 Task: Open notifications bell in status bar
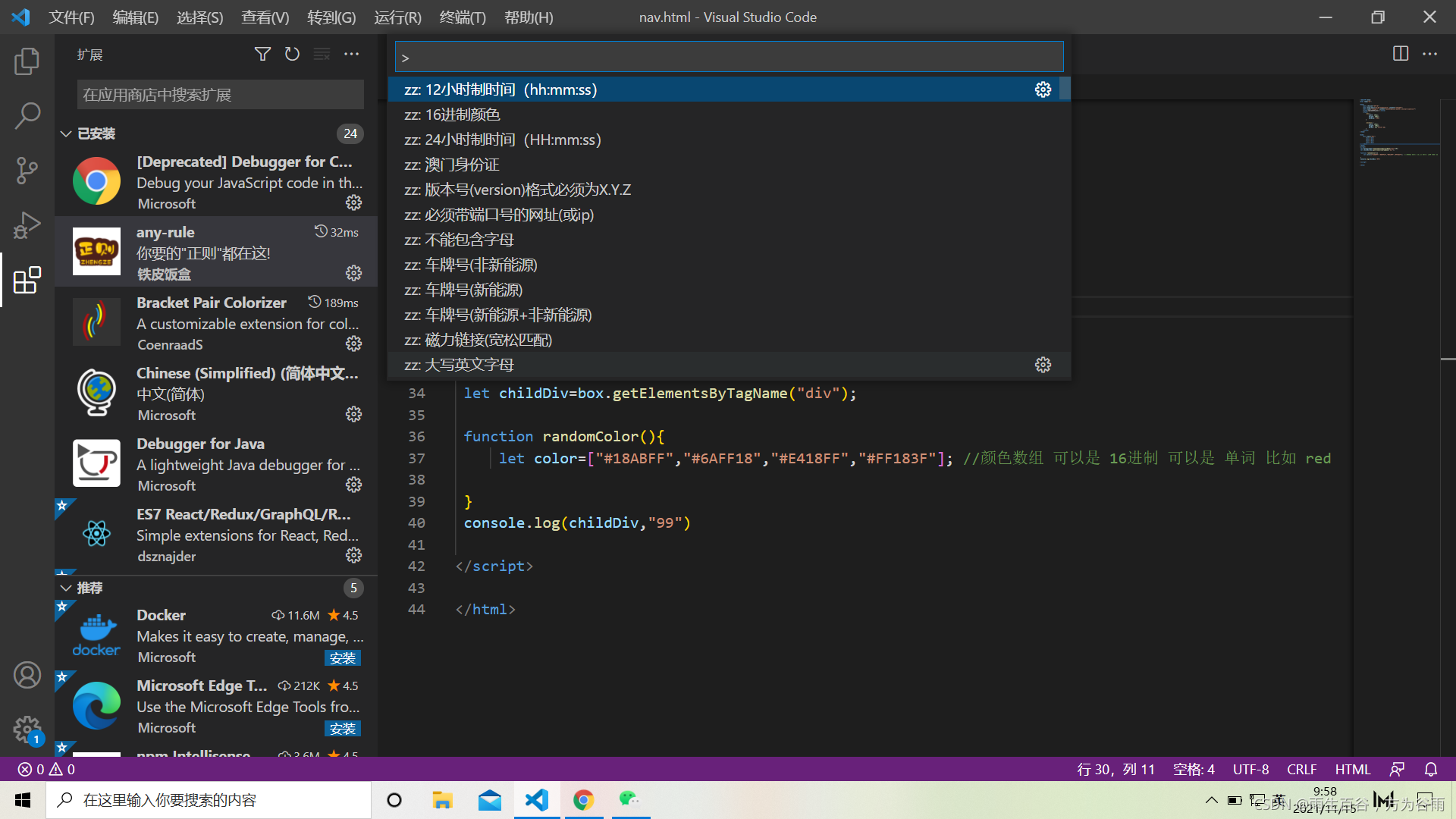[1431, 769]
